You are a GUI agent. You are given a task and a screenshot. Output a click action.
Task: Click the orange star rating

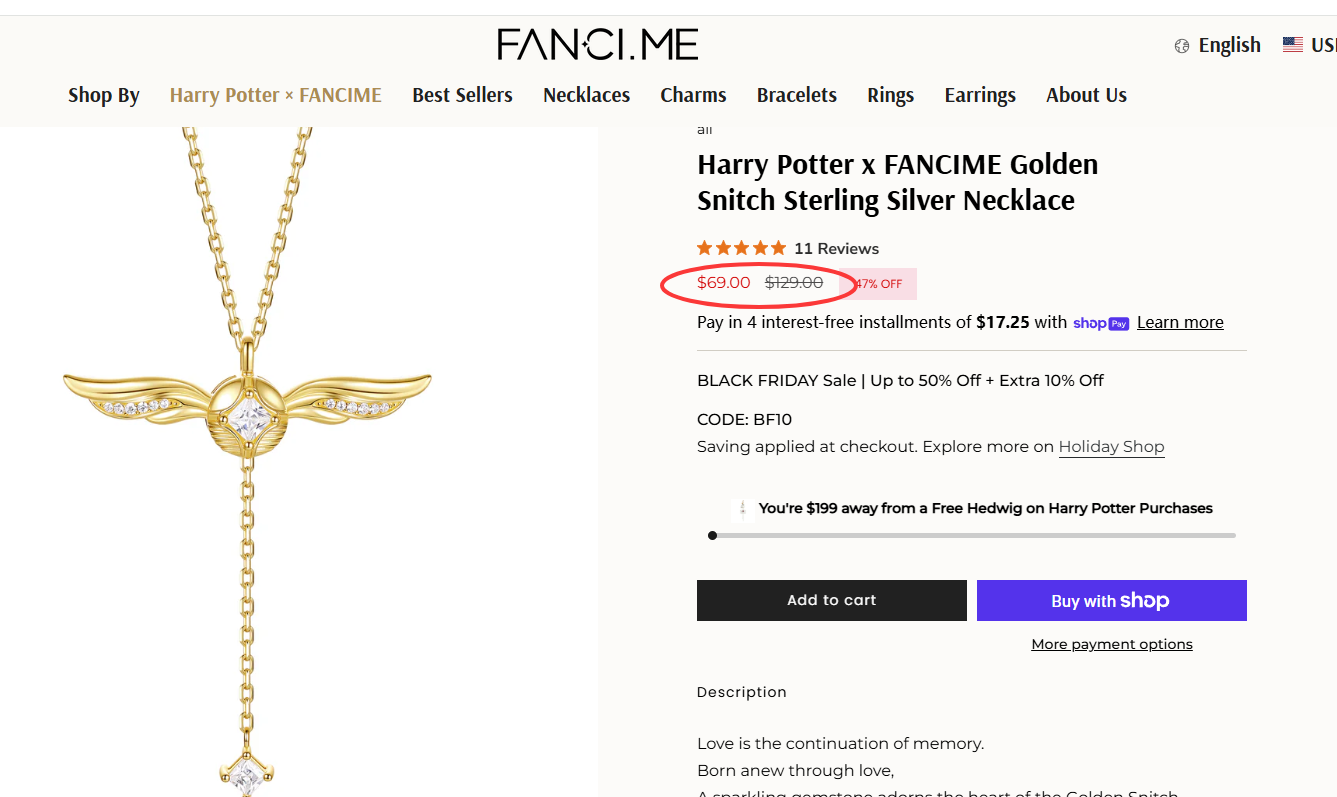click(x=741, y=248)
